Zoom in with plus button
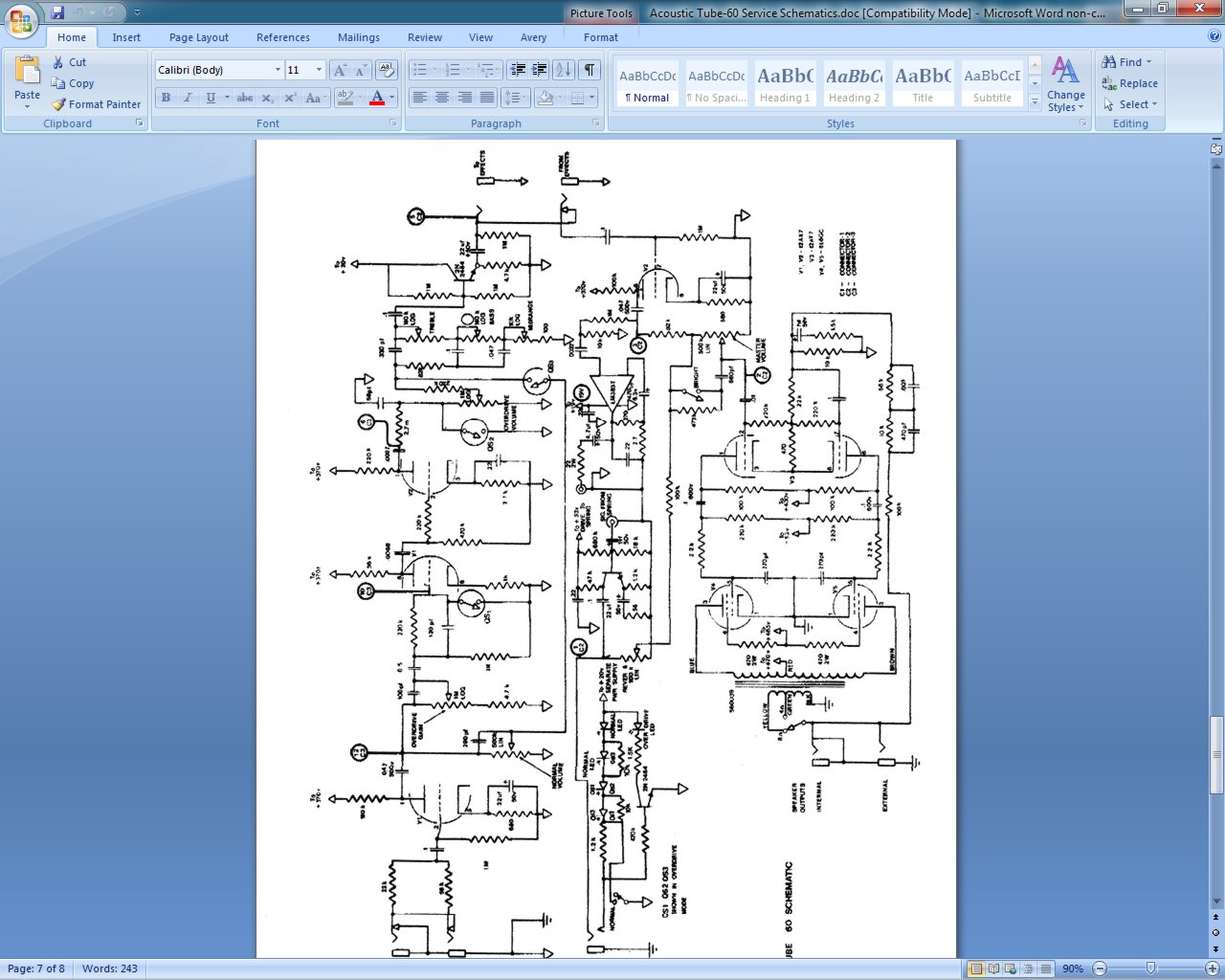 1212,969
